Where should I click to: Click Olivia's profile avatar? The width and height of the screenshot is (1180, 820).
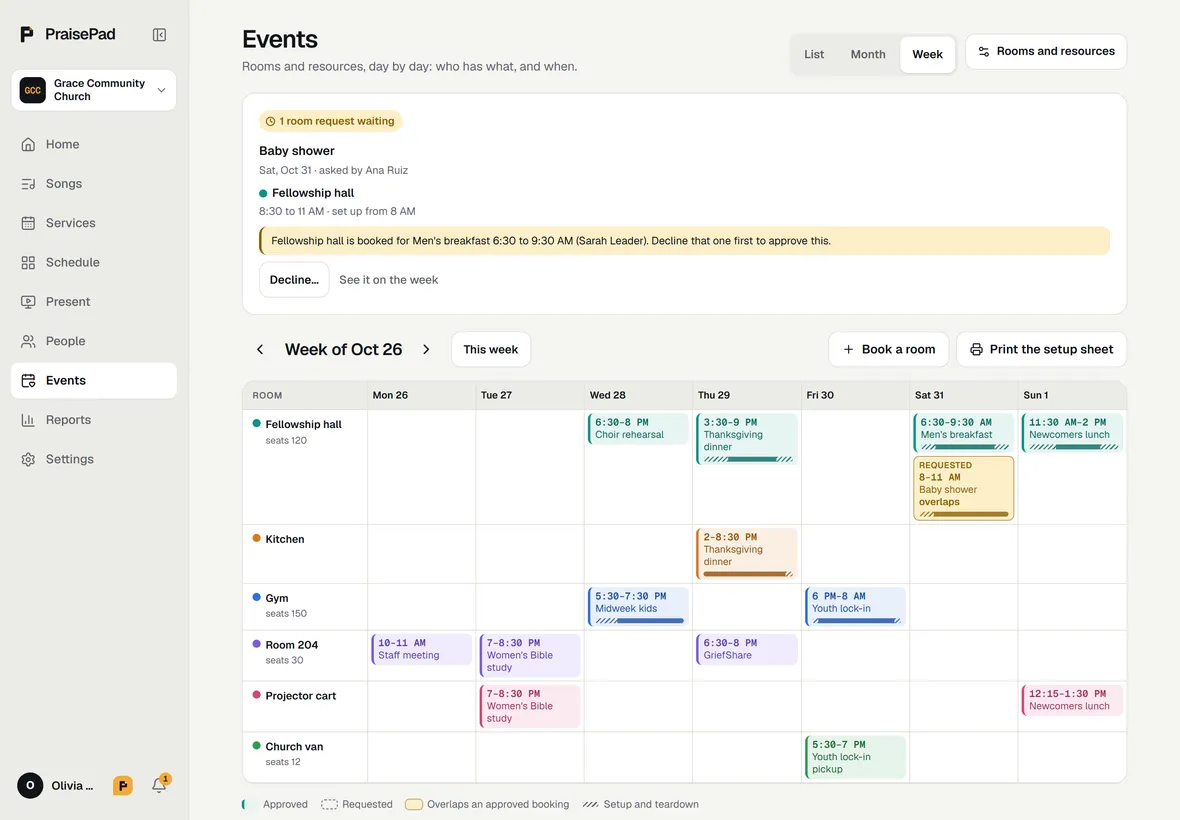coord(30,785)
